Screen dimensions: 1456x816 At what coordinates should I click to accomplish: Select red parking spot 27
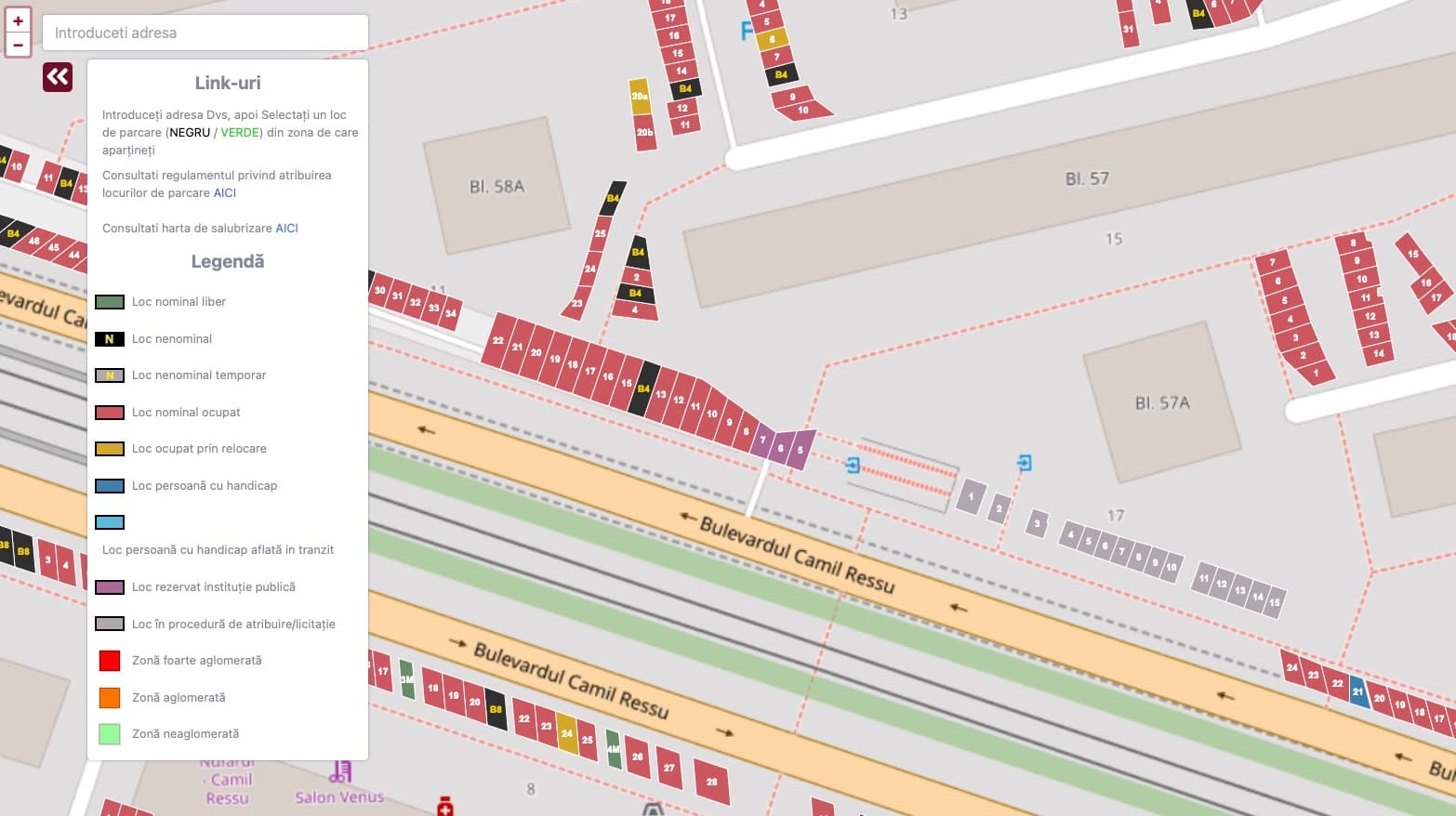668,768
